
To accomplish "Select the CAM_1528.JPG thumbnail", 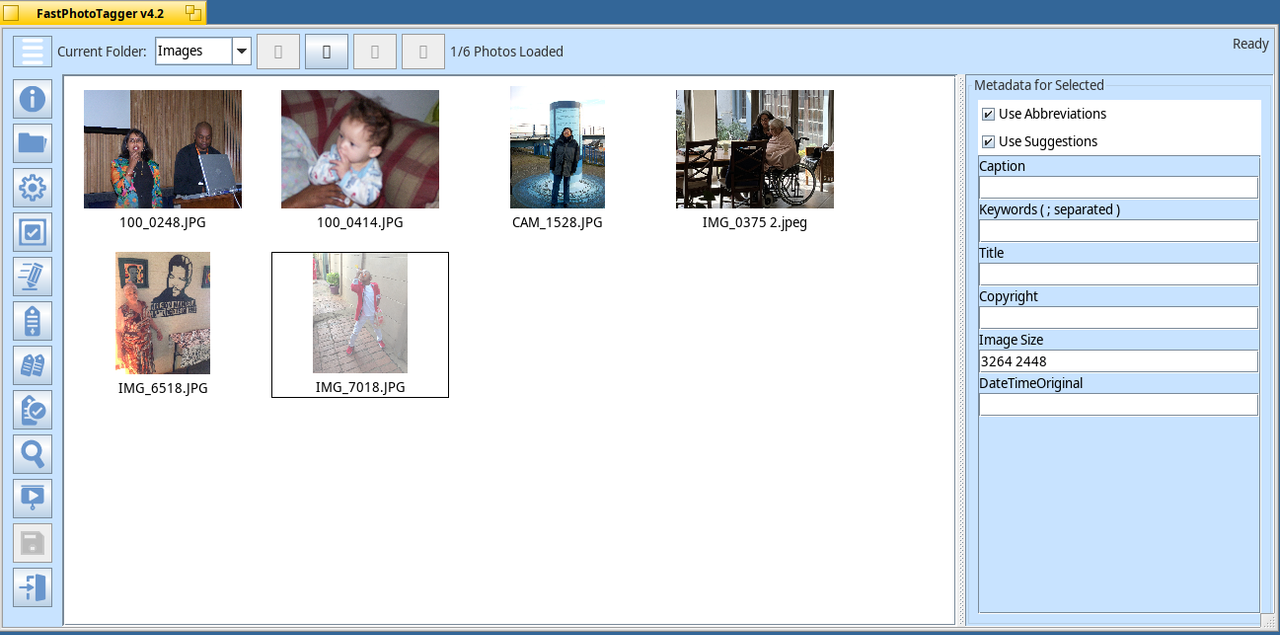I will click(x=557, y=147).
